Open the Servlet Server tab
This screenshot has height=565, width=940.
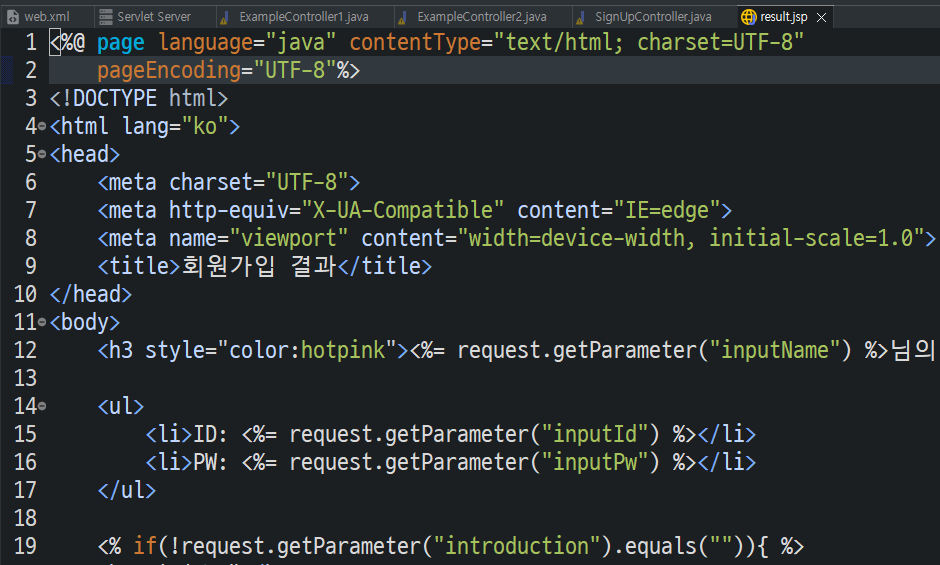(153, 17)
